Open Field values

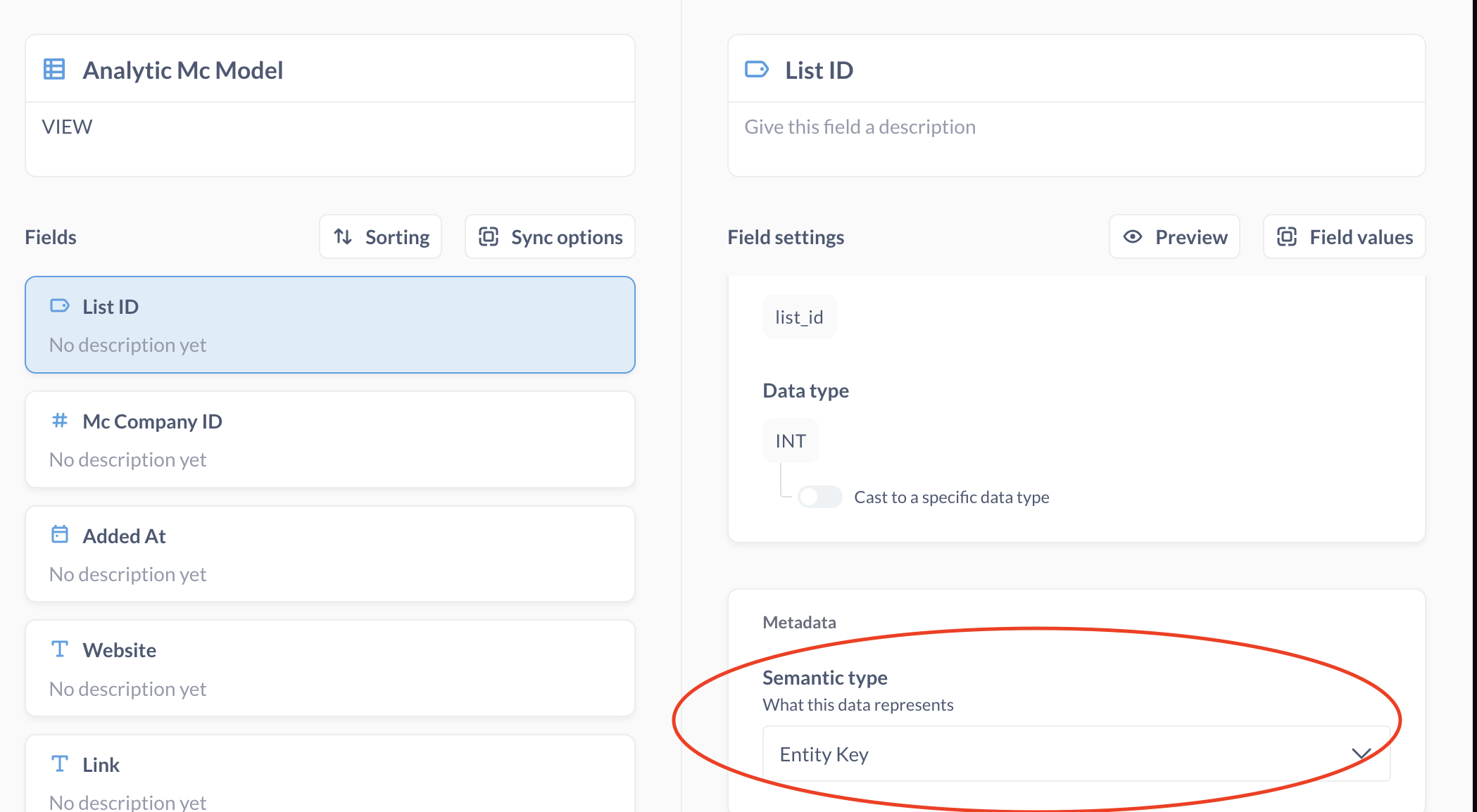coord(1344,237)
